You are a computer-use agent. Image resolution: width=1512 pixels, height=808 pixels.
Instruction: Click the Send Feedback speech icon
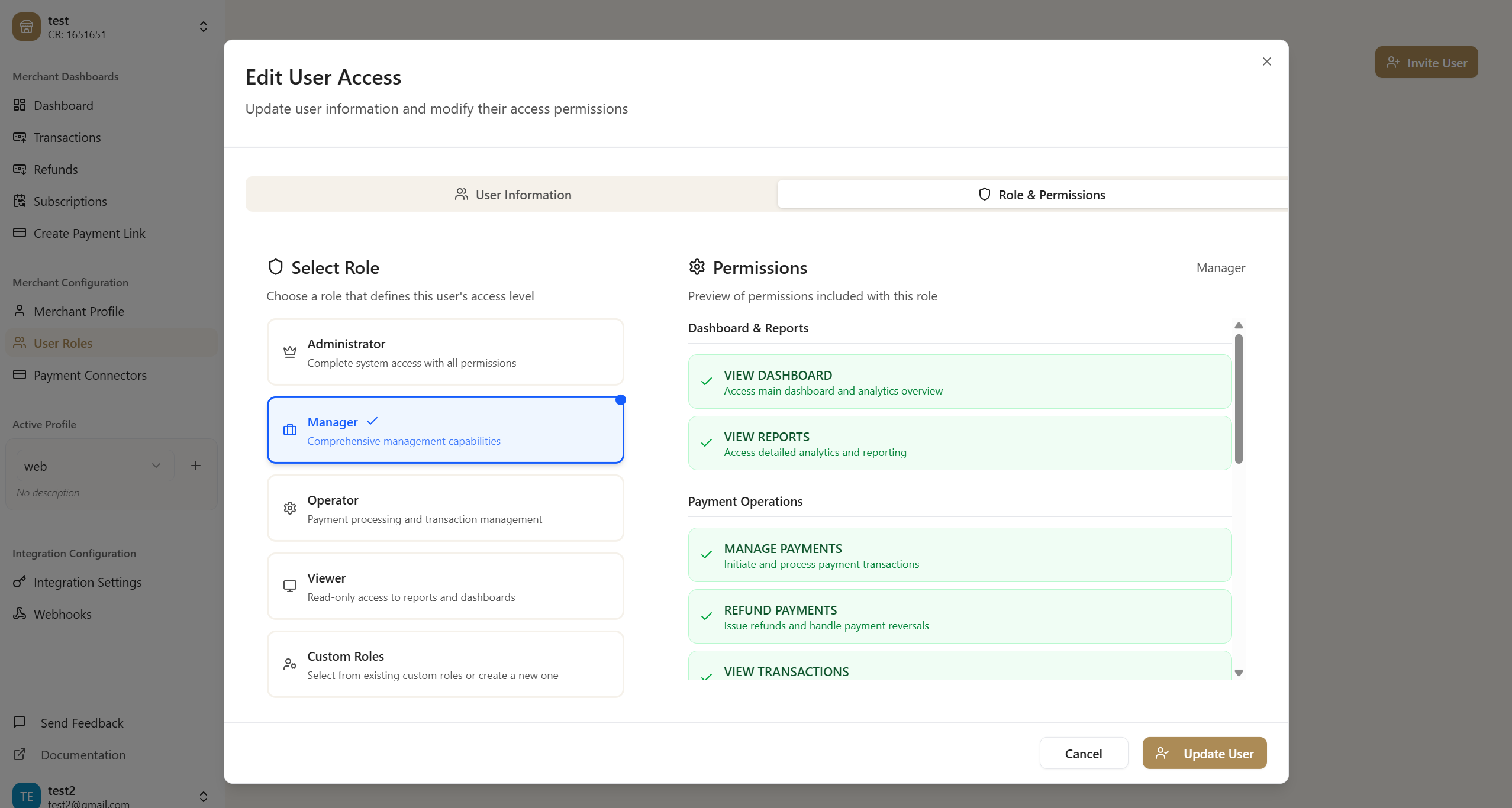20,723
